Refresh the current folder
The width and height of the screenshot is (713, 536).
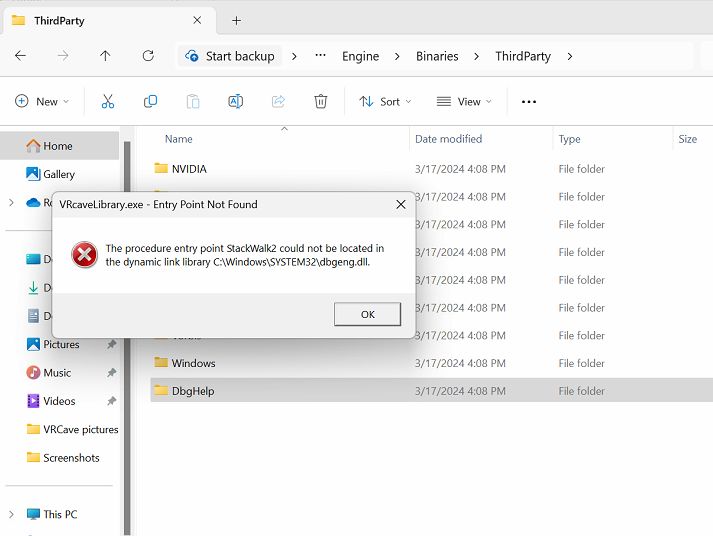click(x=148, y=56)
